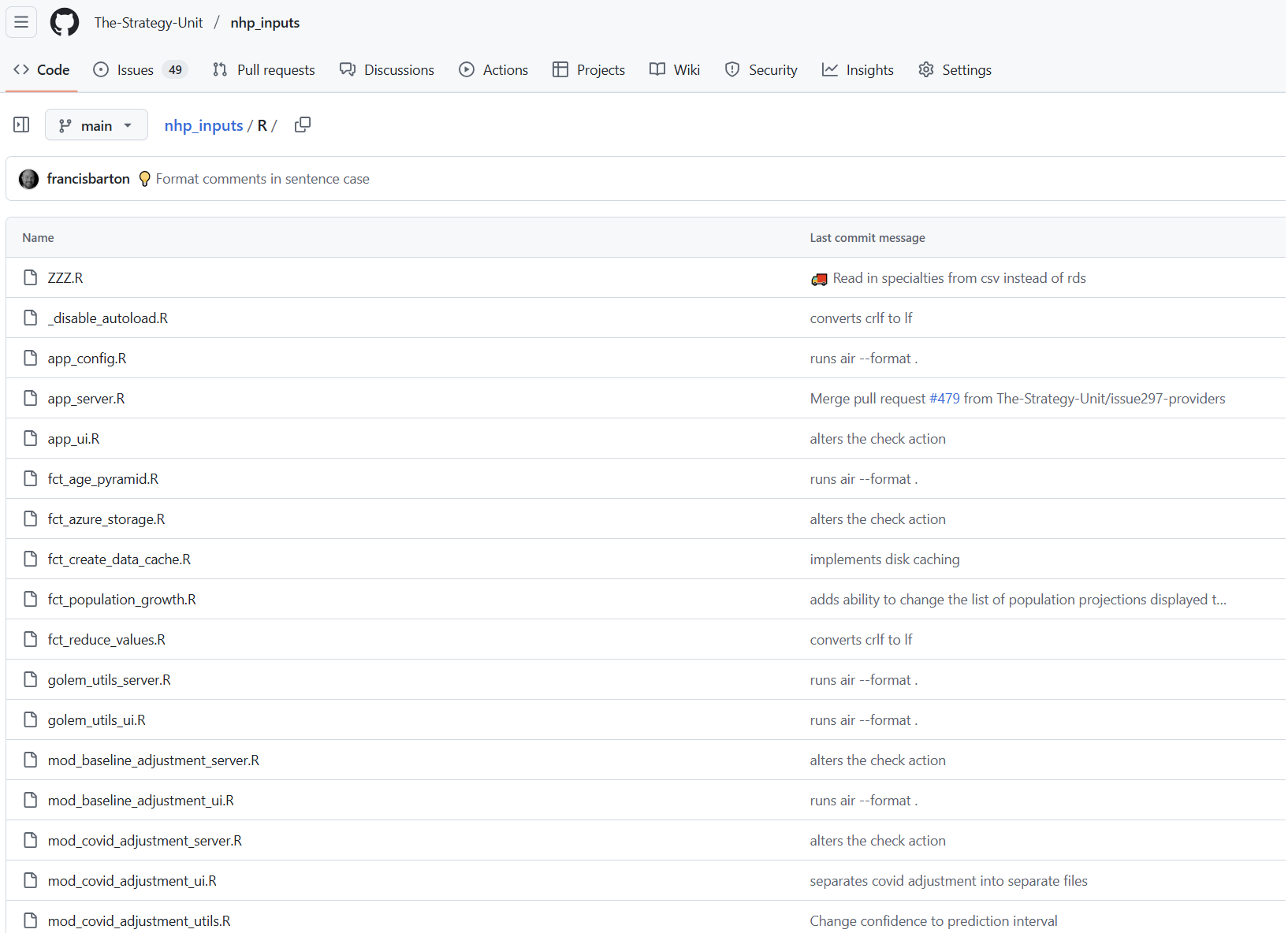This screenshot has height=933, width=1288.
Task: Click the lightbulb emoji in commit message
Action: (x=144, y=179)
